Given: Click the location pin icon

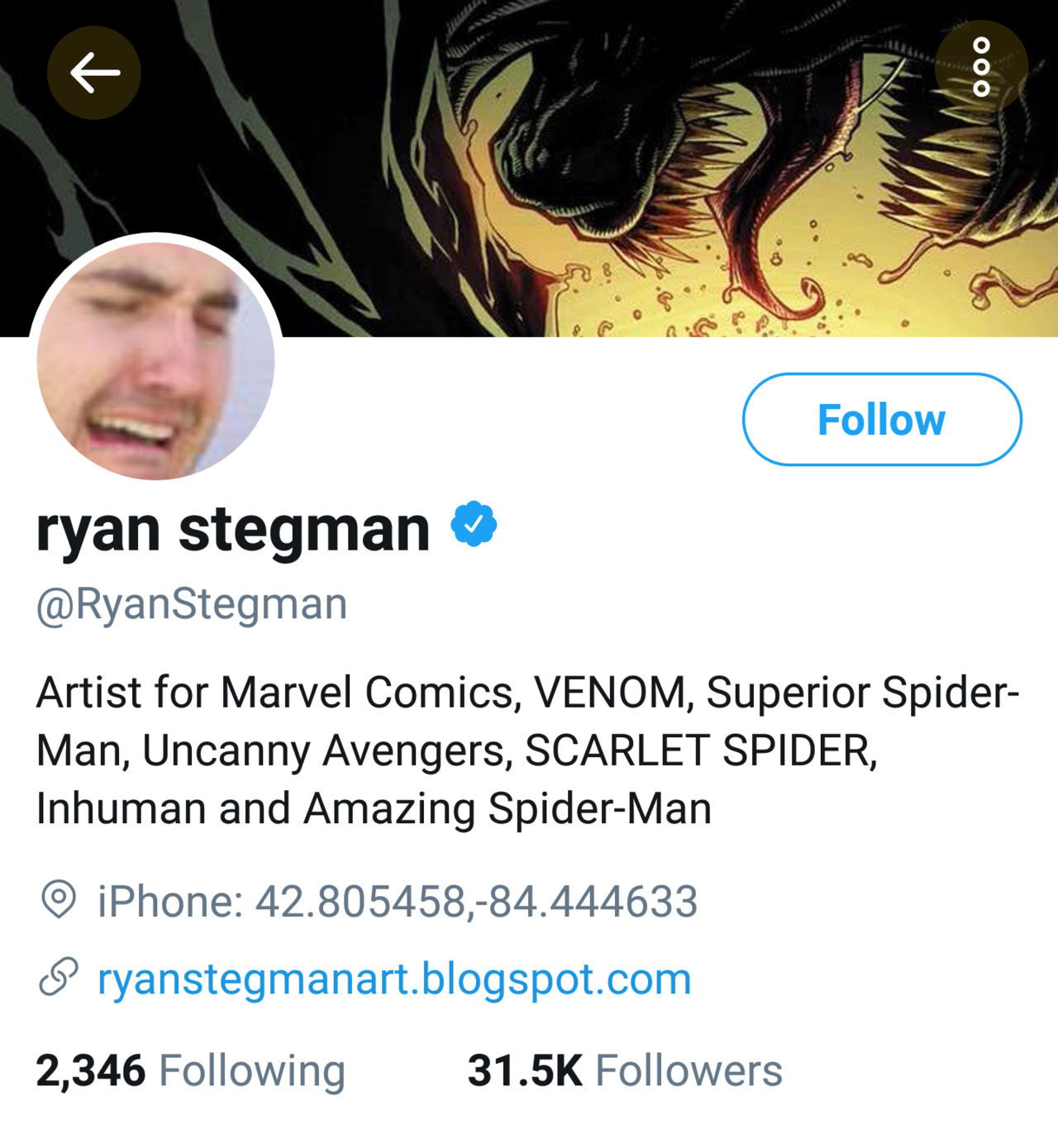Looking at the screenshot, I should (x=59, y=899).
